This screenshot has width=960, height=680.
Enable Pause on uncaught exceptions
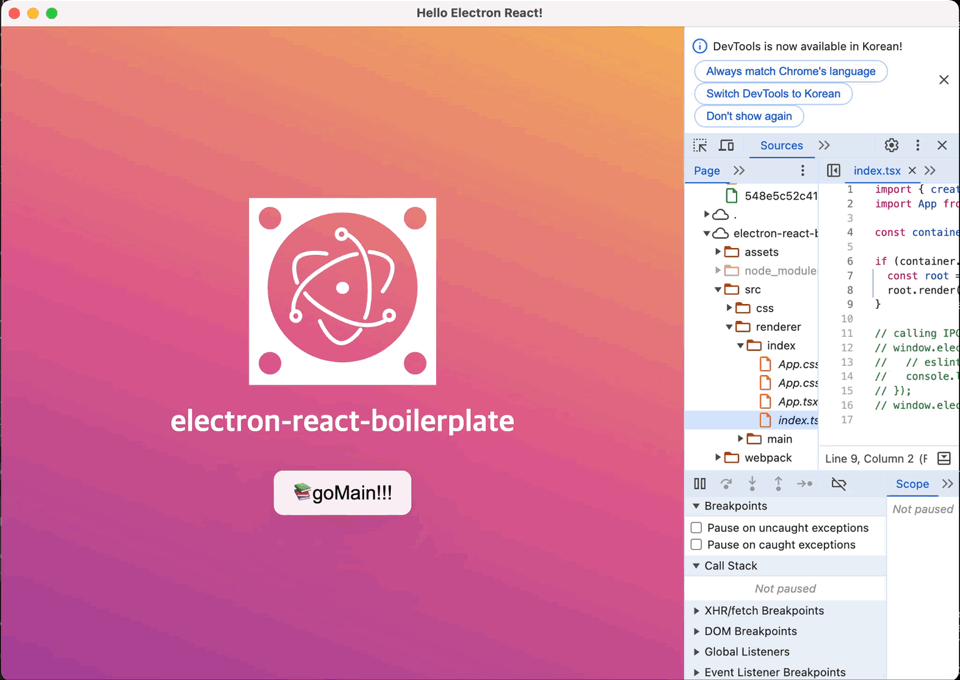coord(696,528)
